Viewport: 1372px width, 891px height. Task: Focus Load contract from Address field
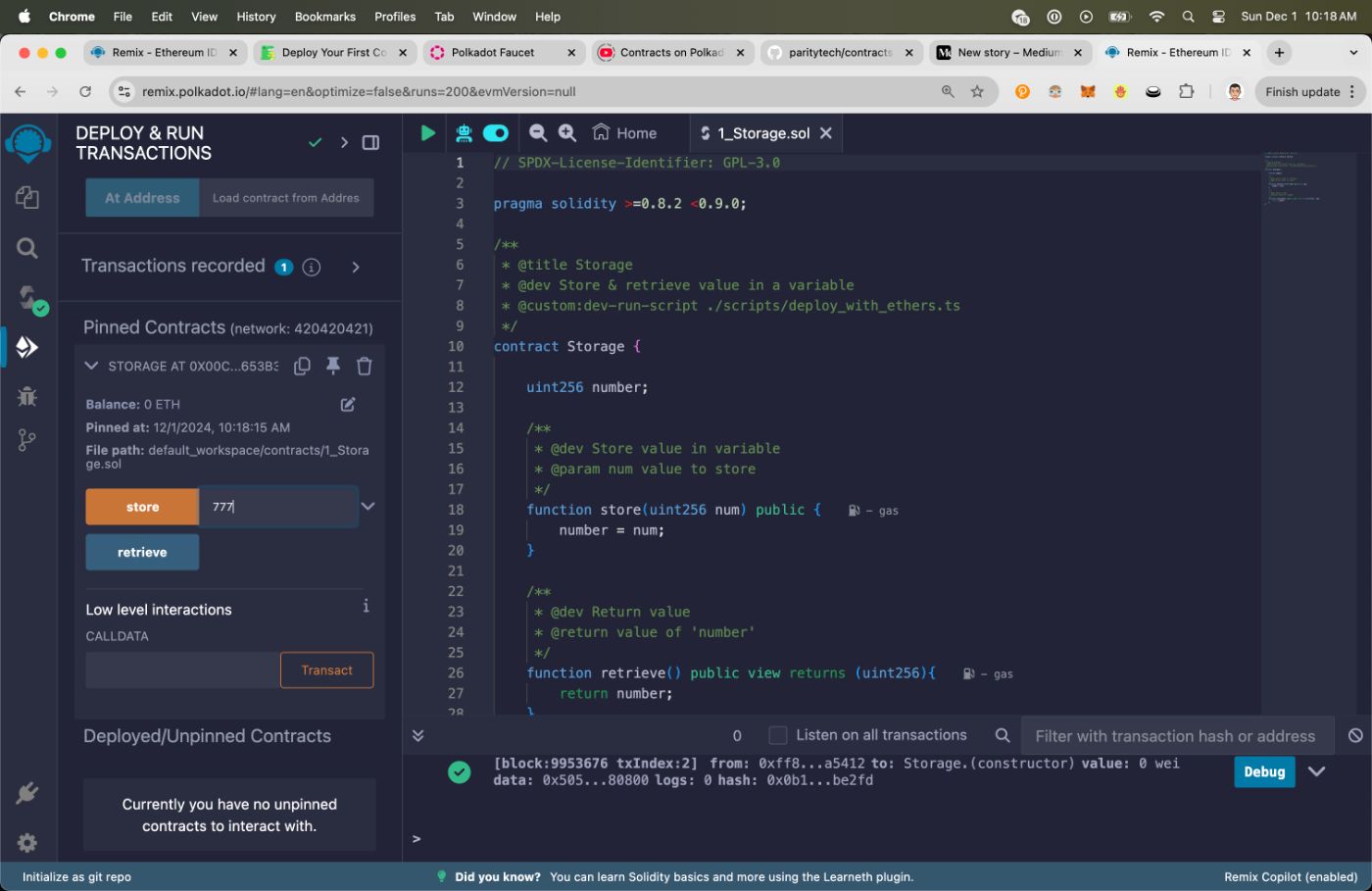click(286, 198)
